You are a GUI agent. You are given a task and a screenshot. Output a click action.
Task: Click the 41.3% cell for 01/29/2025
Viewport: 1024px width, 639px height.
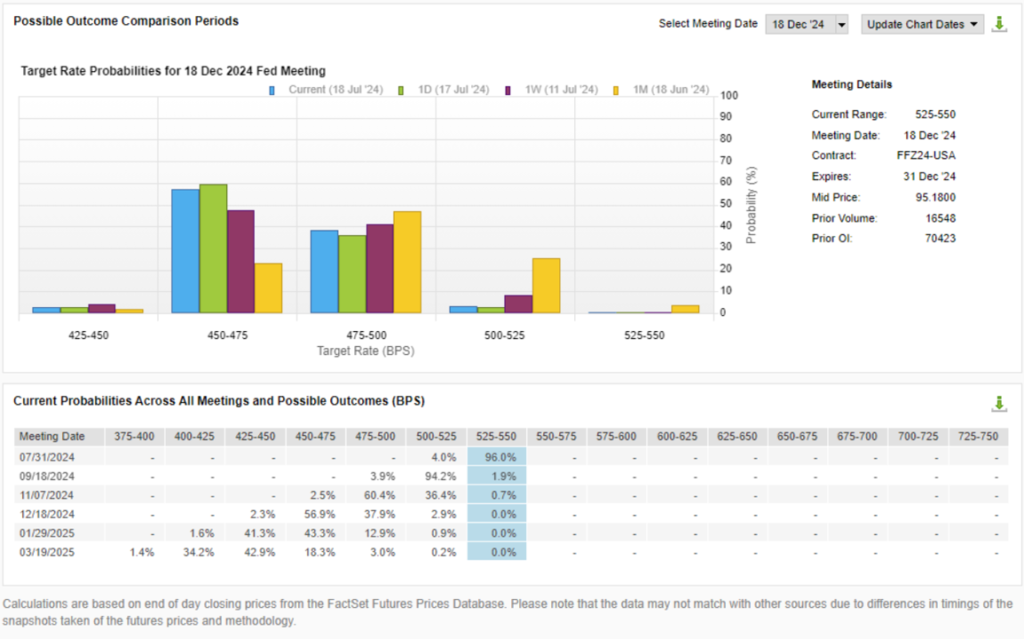pos(255,533)
